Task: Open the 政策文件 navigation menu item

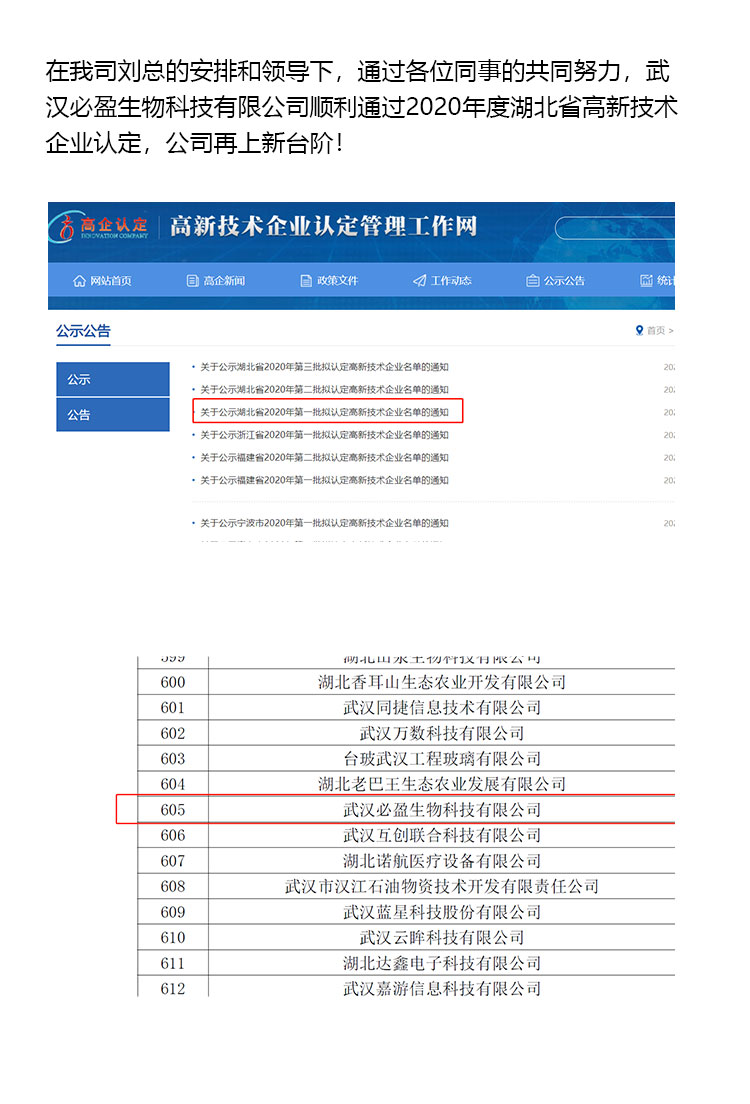Action: click(337, 281)
